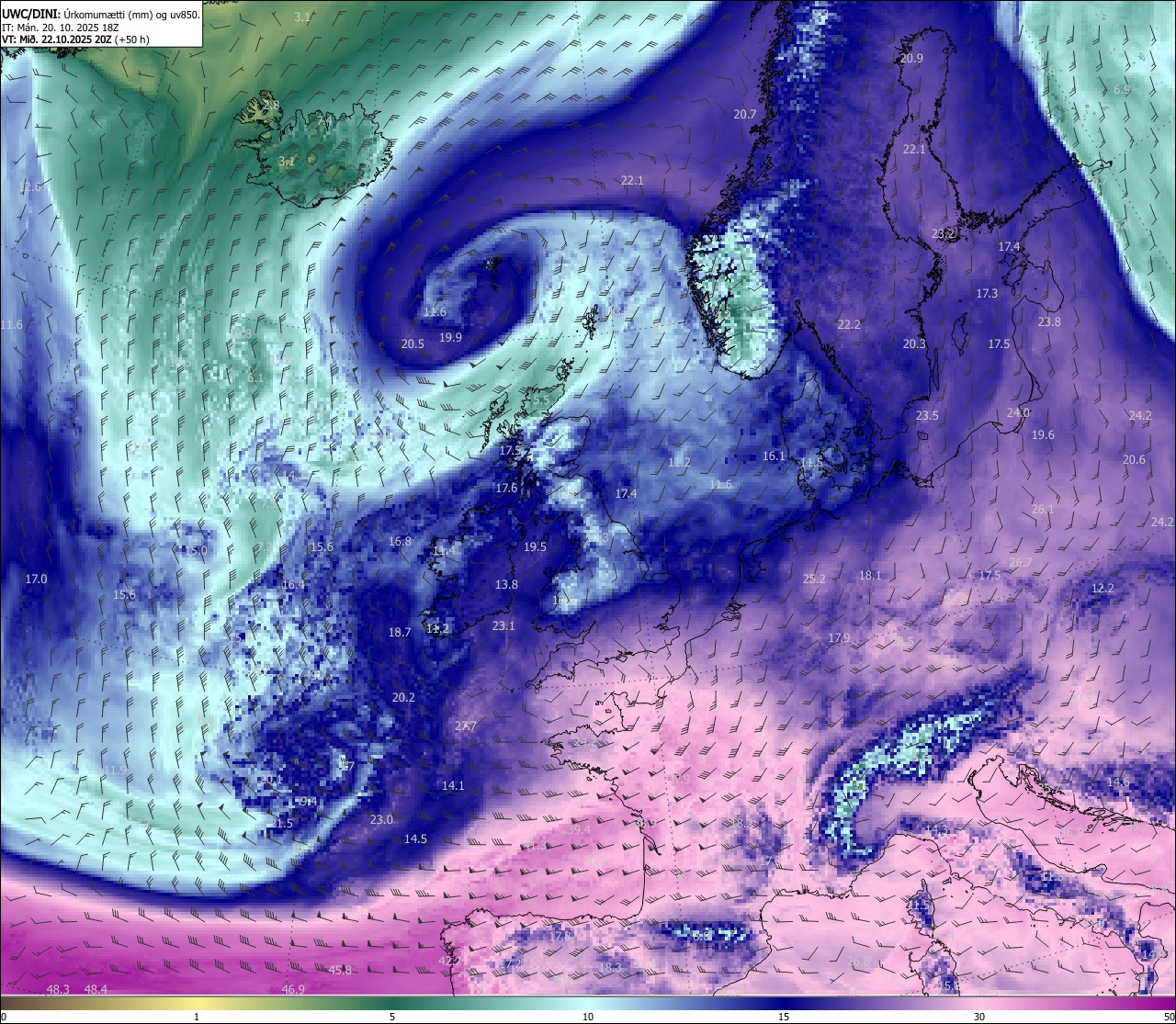Click the 16.1 value near Denmark
The width and height of the screenshot is (1176, 1024).
pyautogui.click(x=774, y=456)
